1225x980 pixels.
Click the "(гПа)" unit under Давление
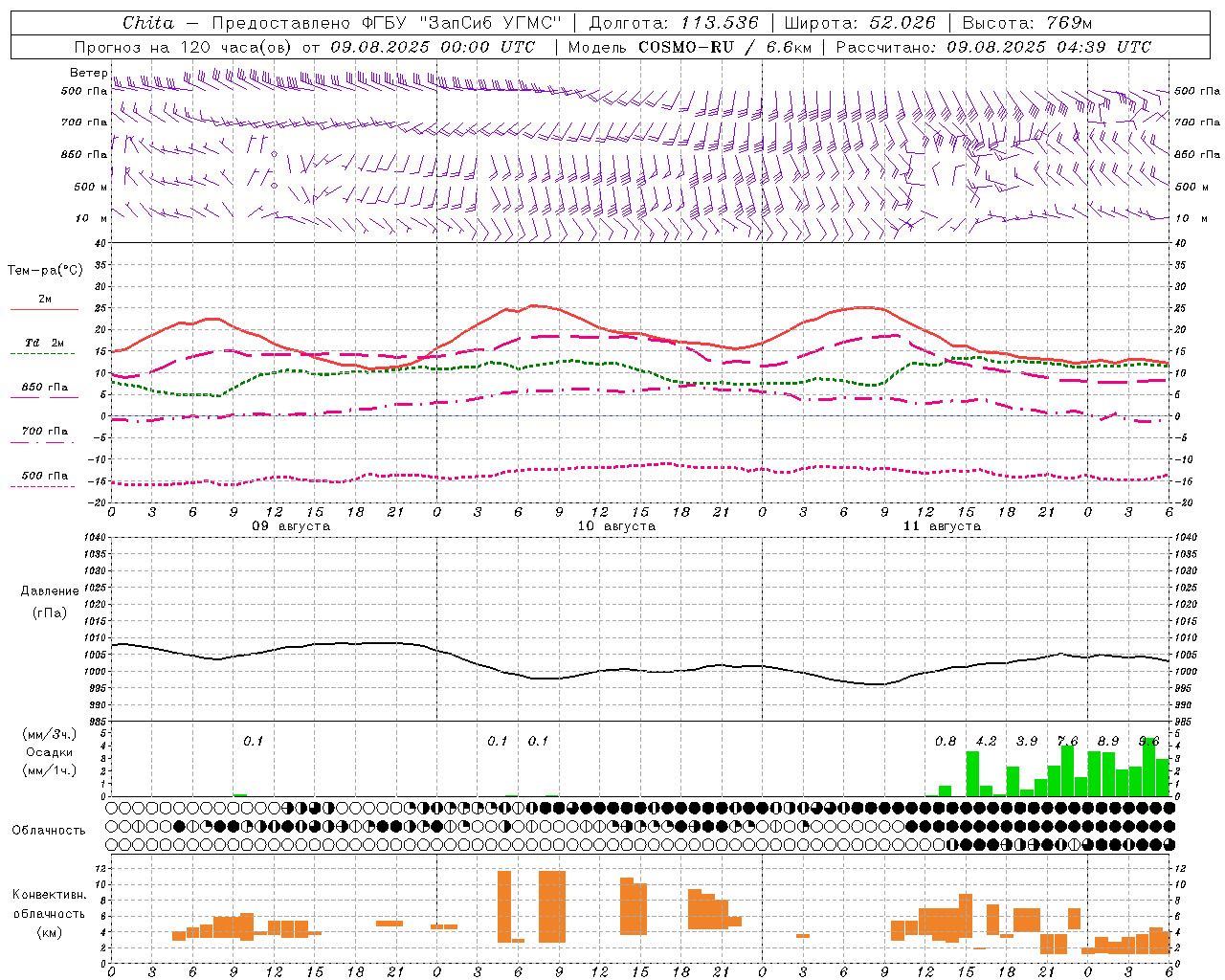tap(50, 613)
